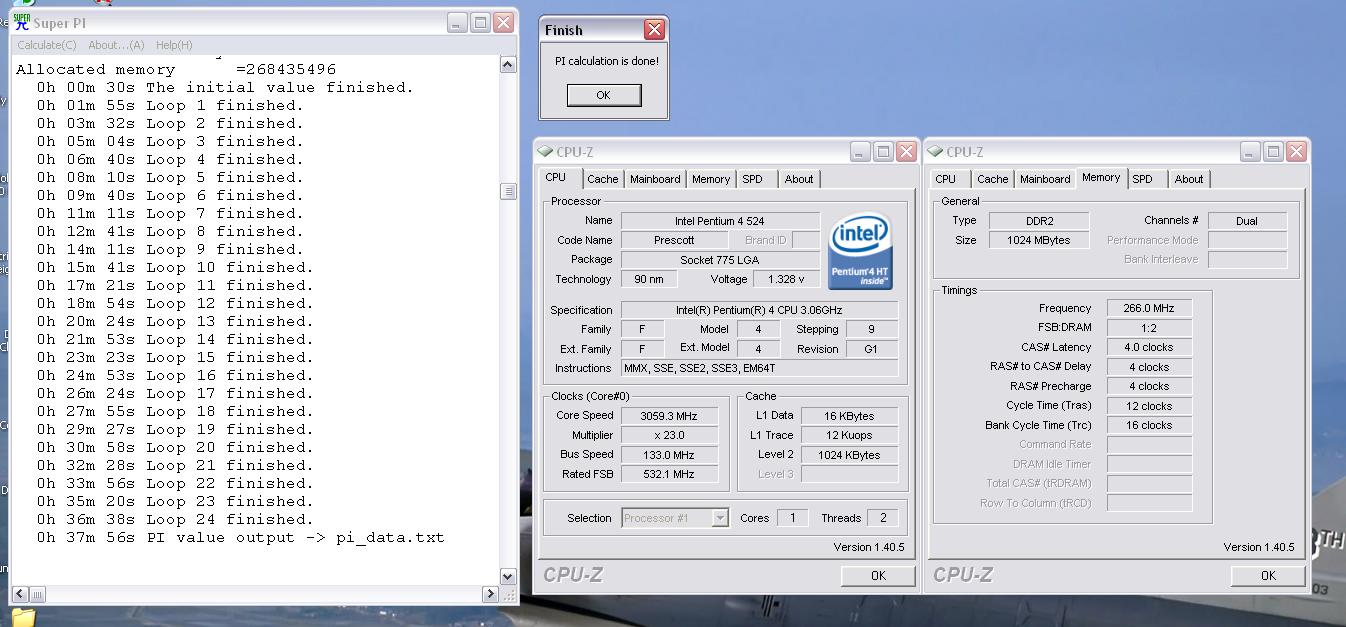Maximize the left CPU-Z window
The width and height of the screenshot is (1346, 627).
(883, 152)
